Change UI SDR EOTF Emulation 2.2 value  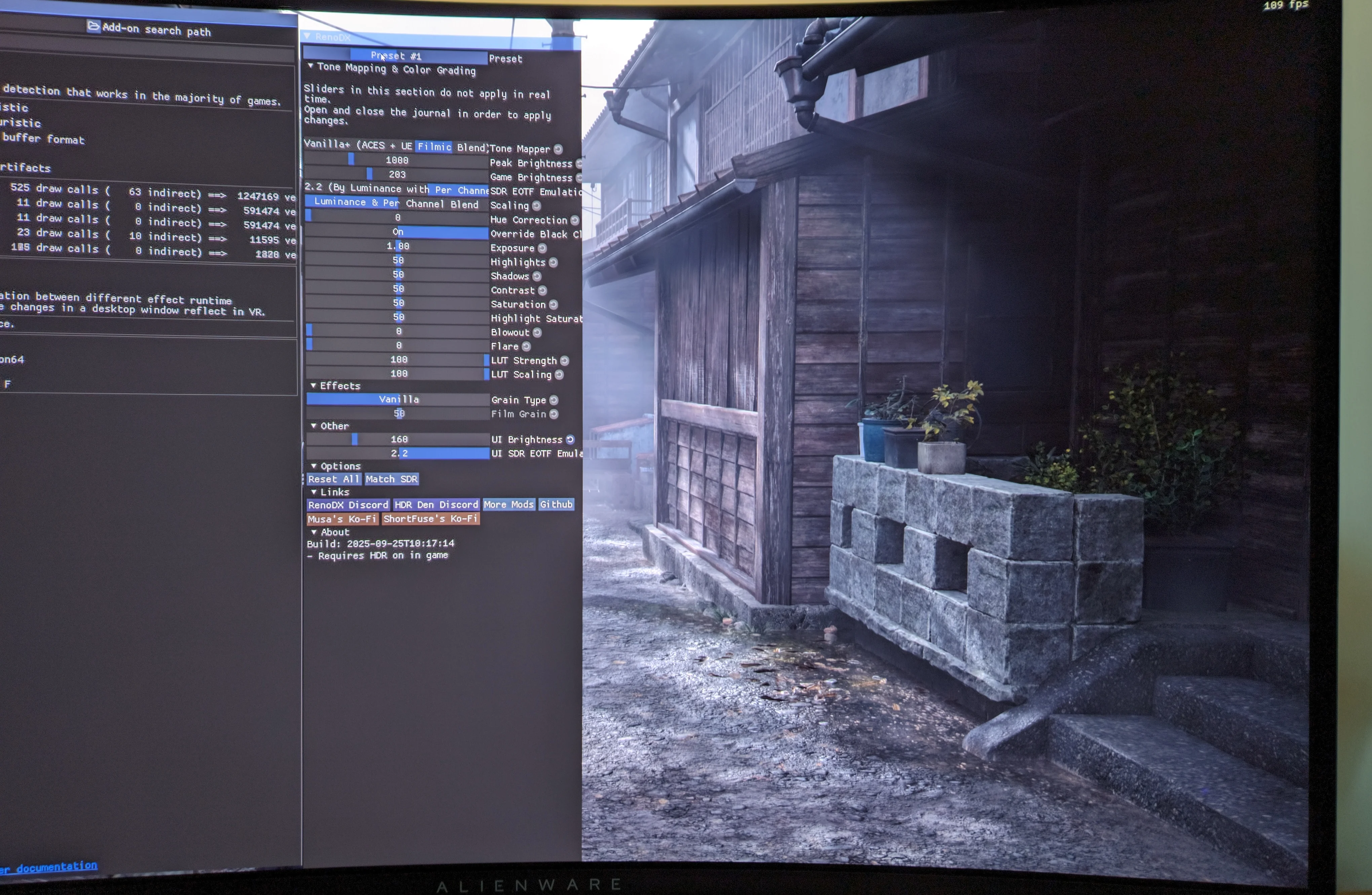click(398, 454)
